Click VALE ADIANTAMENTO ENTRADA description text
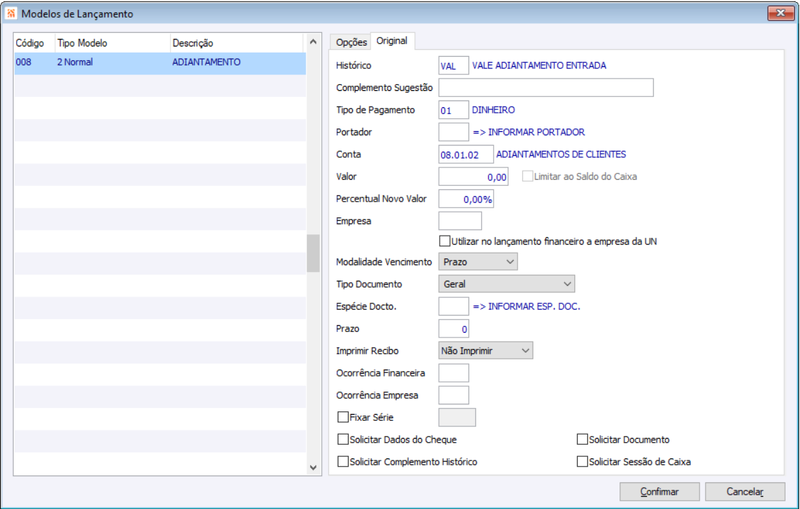 (x=539, y=66)
